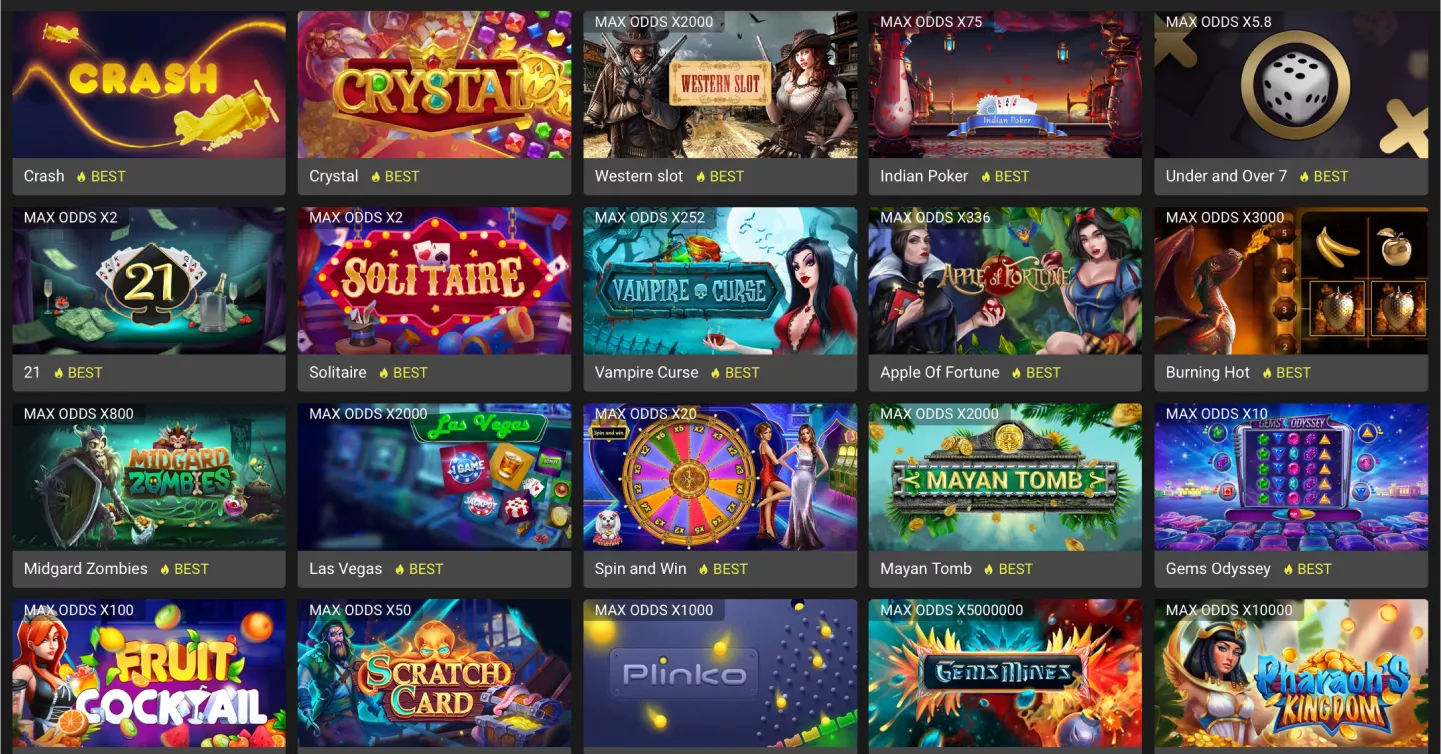
Task: Open the Burning Hot game thumbnail
Action: click(1291, 281)
